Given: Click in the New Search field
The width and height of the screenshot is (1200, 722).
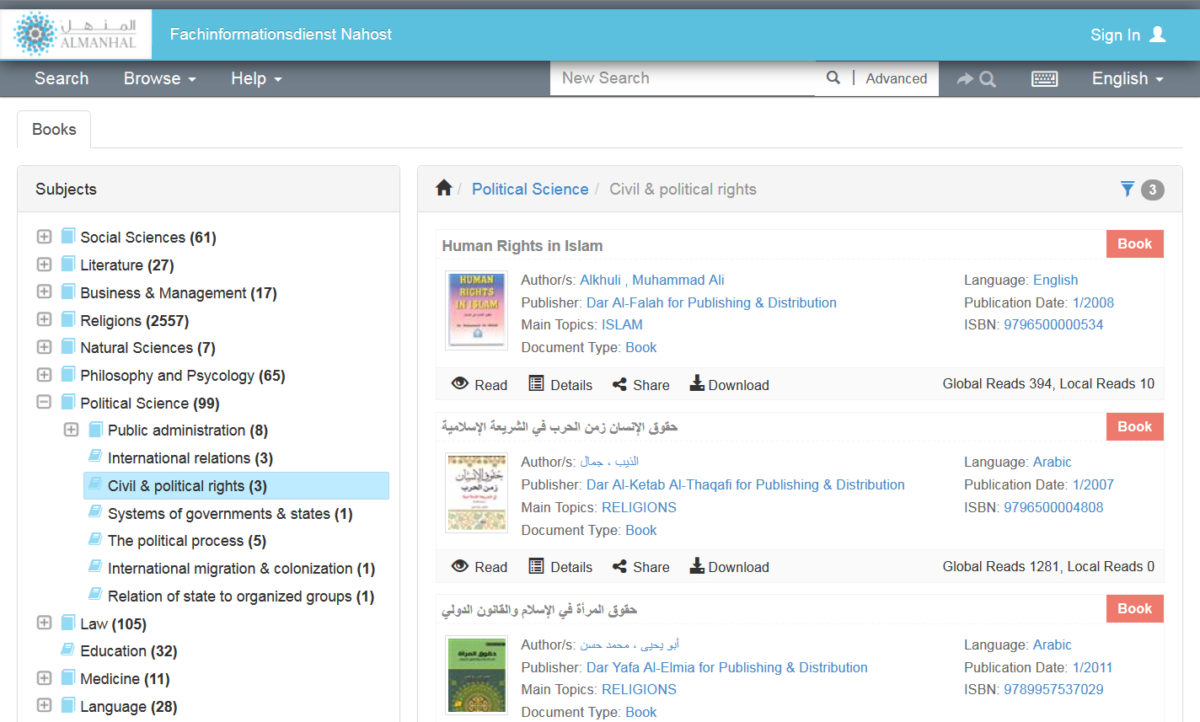Looking at the screenshot, I should pyautogui.click(x=683, y=78).
